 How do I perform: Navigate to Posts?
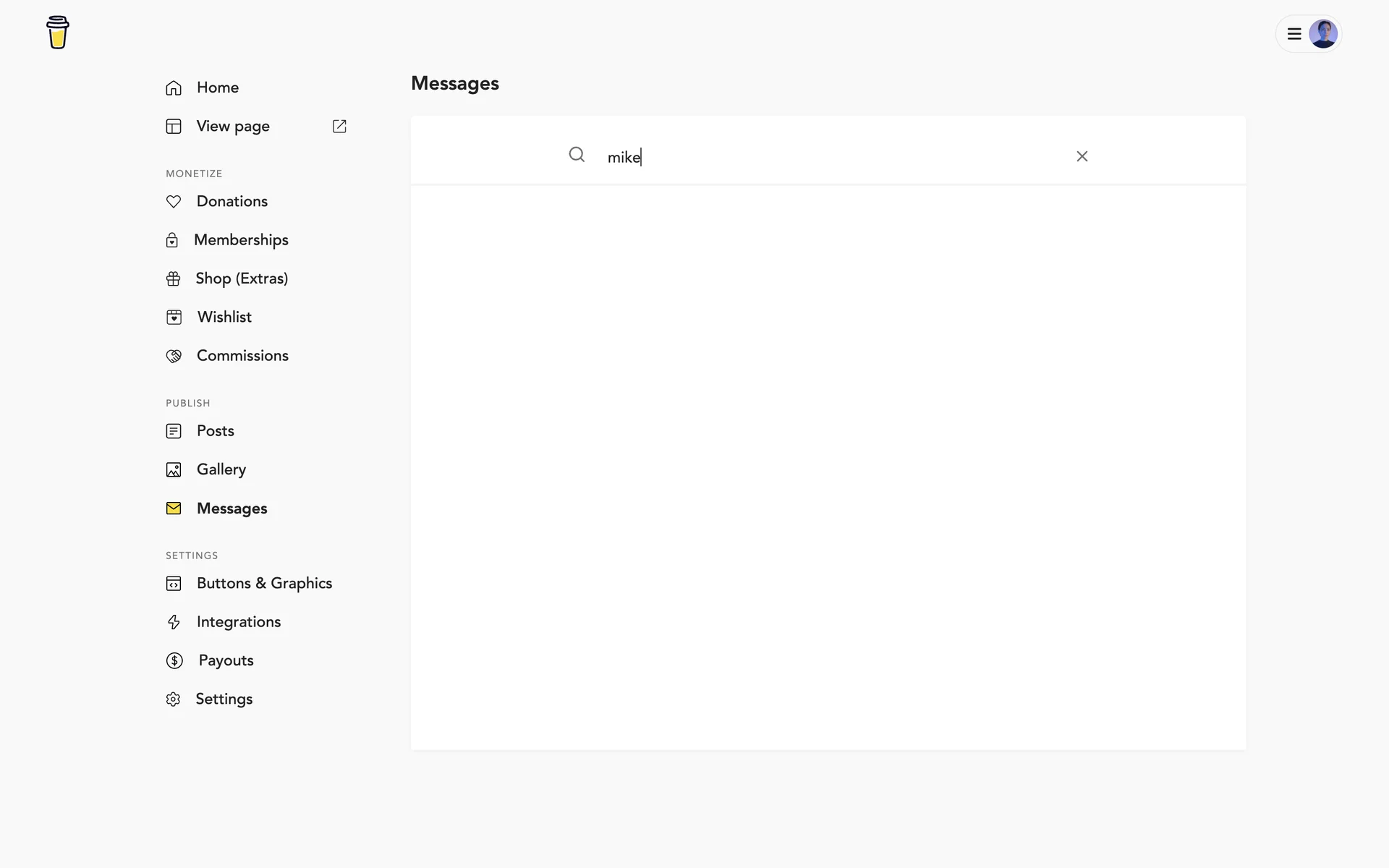(215, 431)
